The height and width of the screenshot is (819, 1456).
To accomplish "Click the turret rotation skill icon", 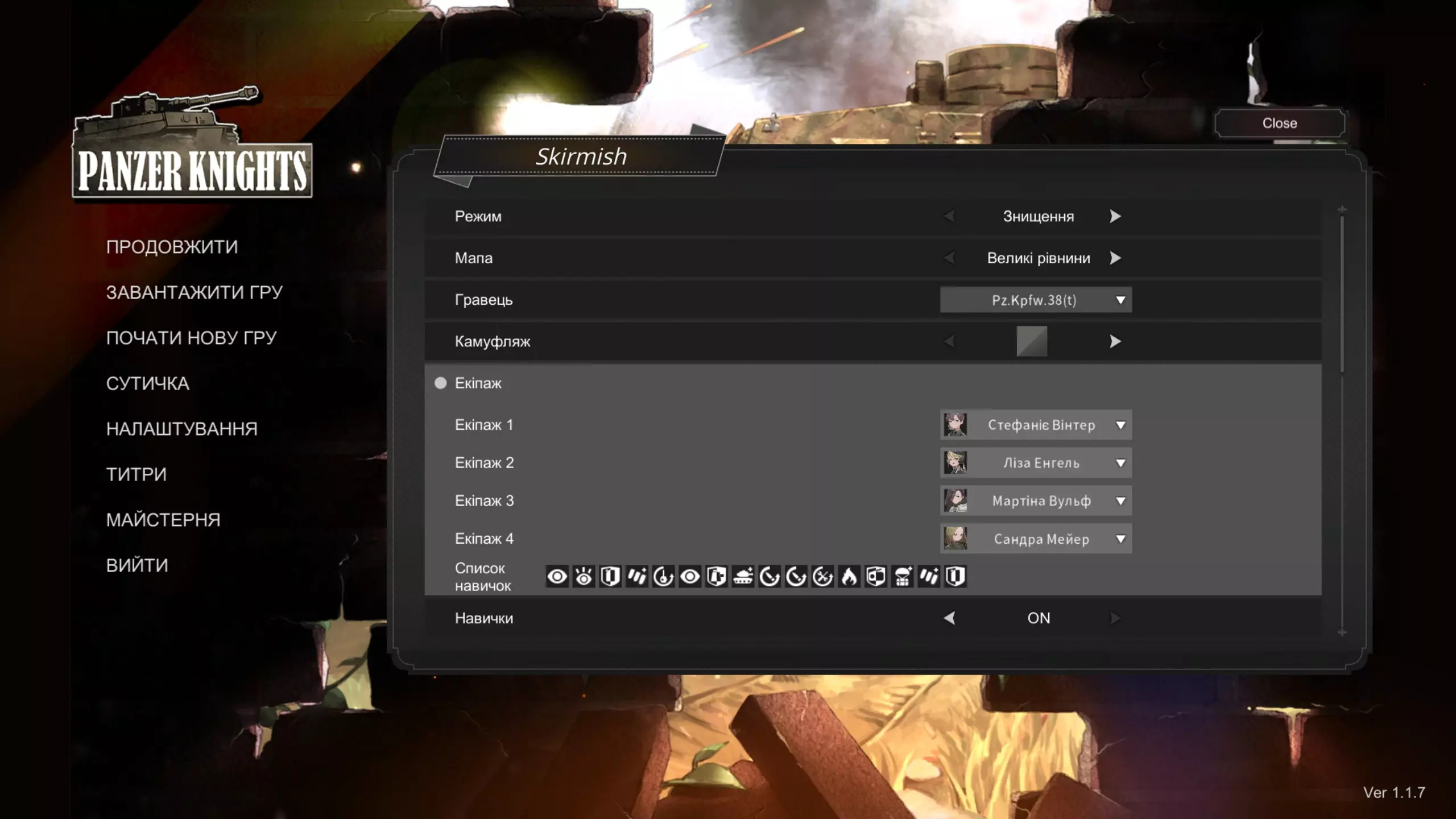I will point(663,577).
